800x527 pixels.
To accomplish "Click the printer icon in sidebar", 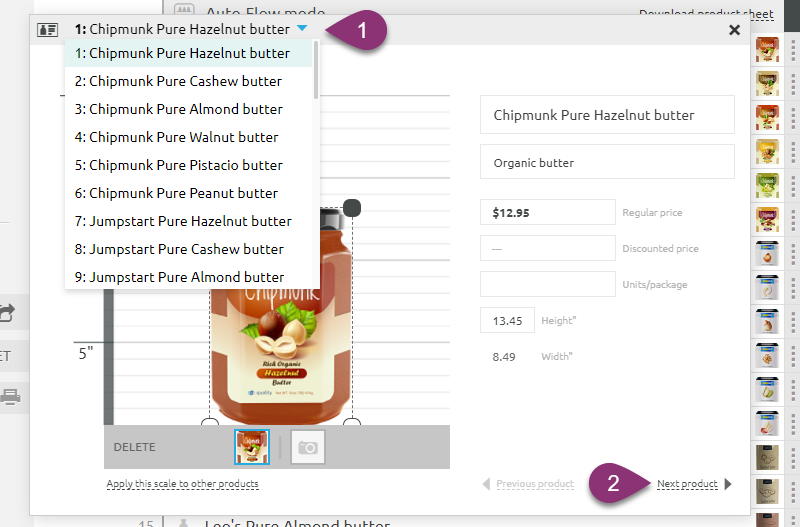I will [10, 396].
